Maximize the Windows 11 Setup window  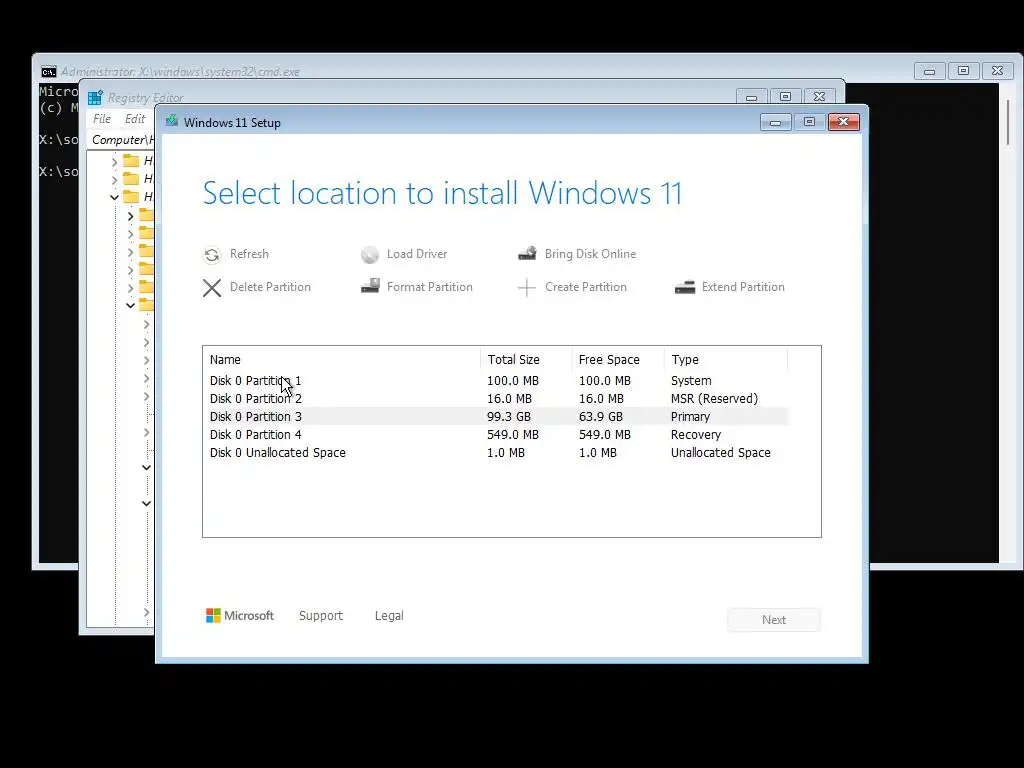809,122
